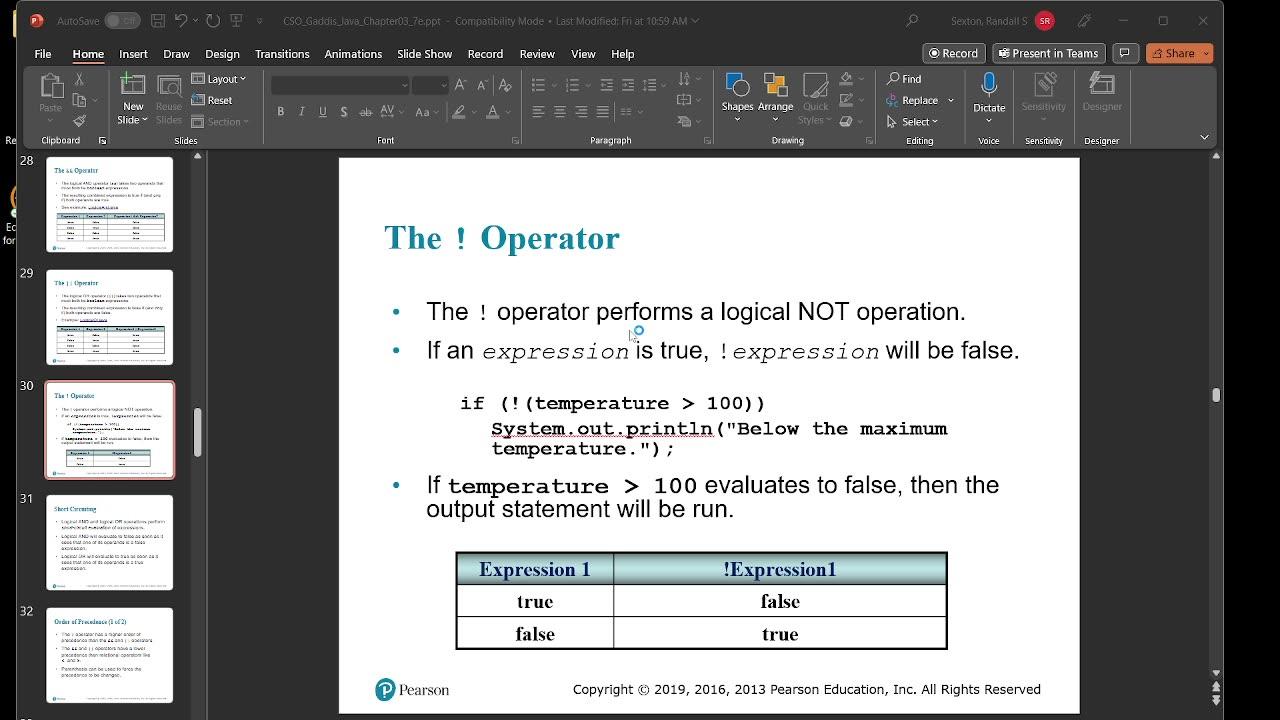Toggle Bold formatting
1280x720 pixels.
click(x=281, y=113)
